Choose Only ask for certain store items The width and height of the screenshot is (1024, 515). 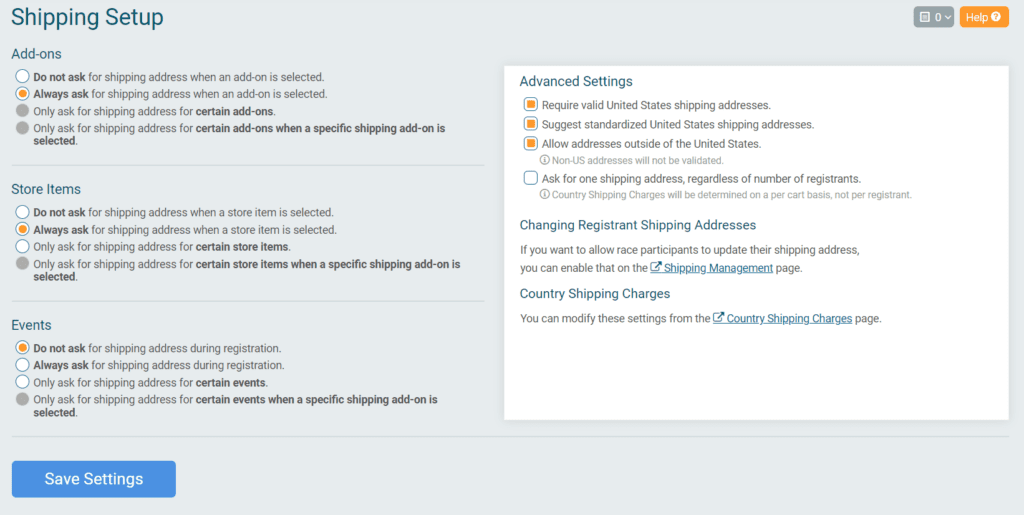click(x=23, y=247)
